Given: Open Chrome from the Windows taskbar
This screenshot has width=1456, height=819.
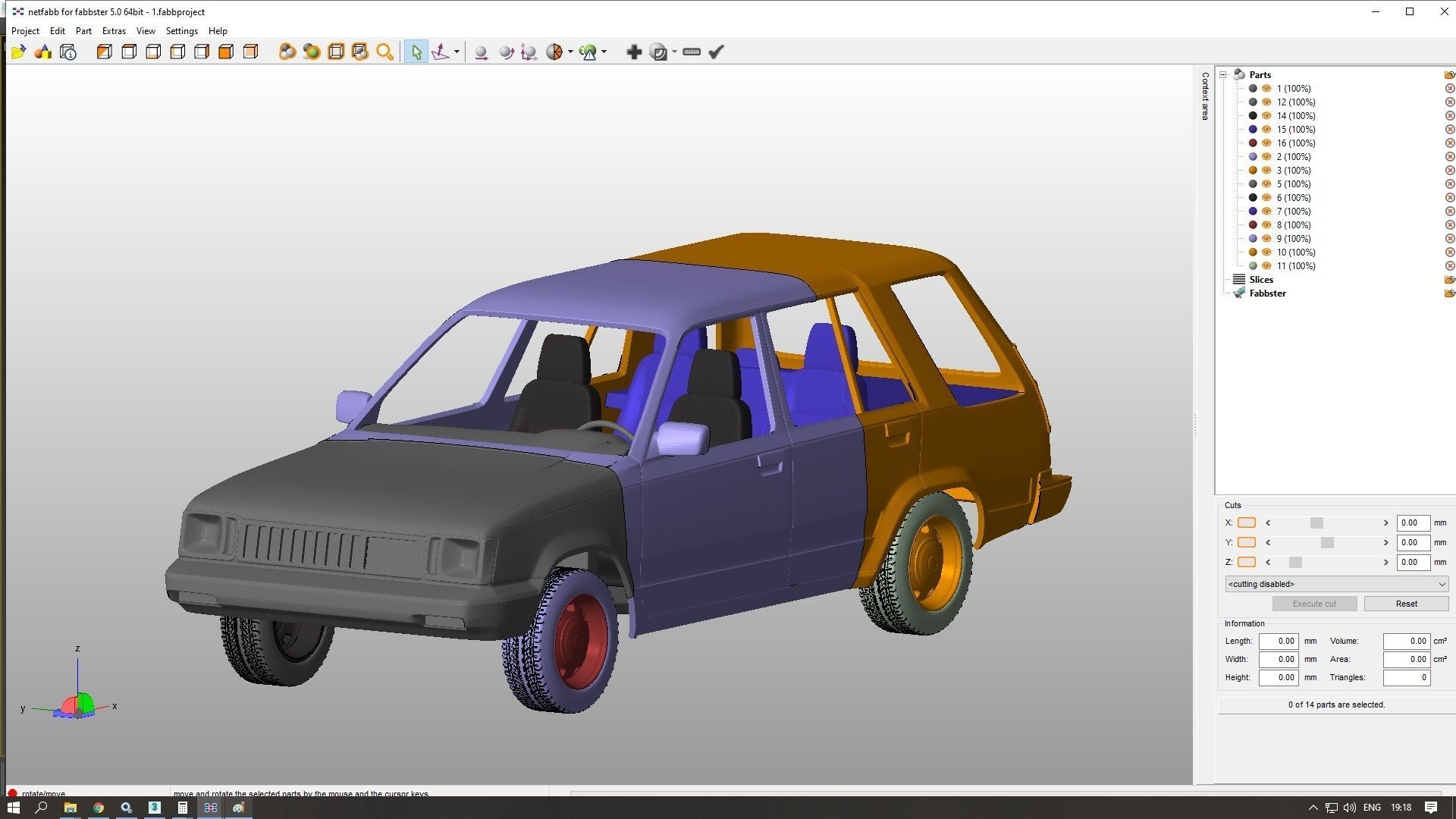Looking at the screenshot, I should tap(99, 808).
